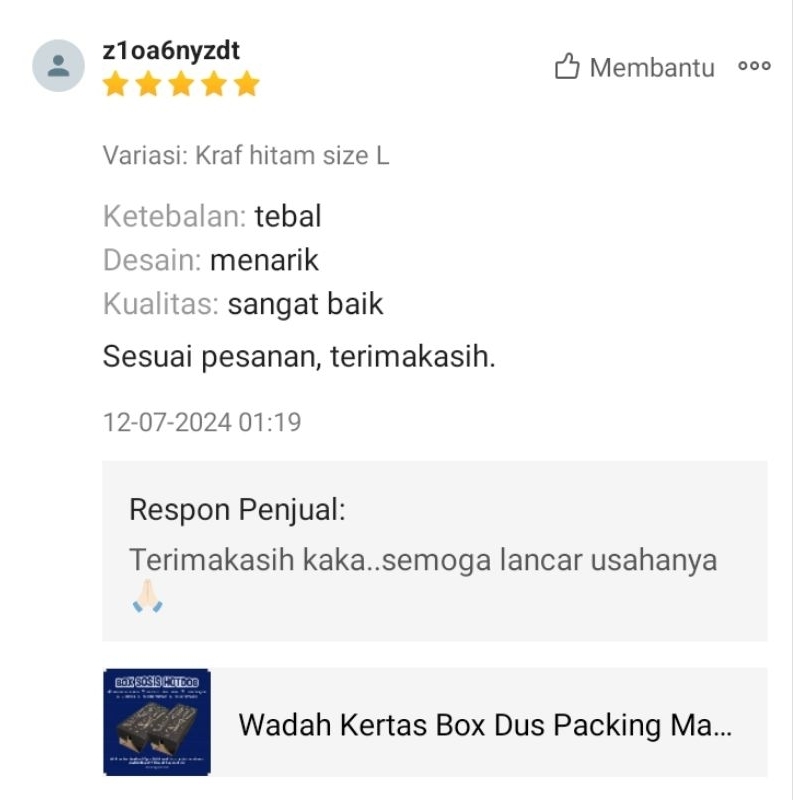Screen dimensions: 800x800
Task: Open the three-dot more options menu
Action: pyautogui.click(x=755, y=66)
